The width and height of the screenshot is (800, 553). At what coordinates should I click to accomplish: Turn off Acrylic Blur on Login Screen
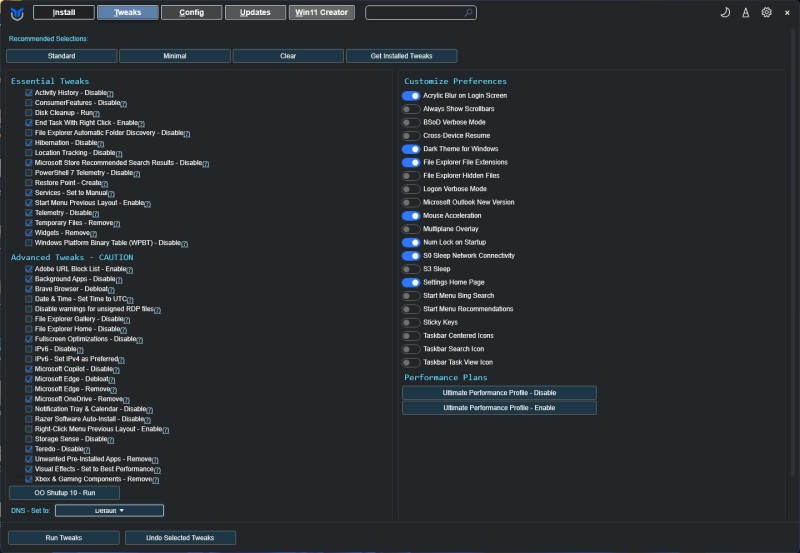click(x=411, y=95)
